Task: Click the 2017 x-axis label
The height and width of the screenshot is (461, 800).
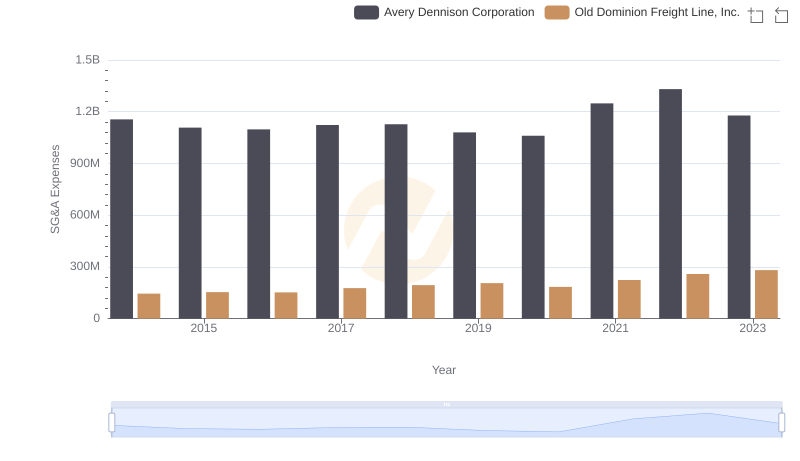Action: (341, 328)
